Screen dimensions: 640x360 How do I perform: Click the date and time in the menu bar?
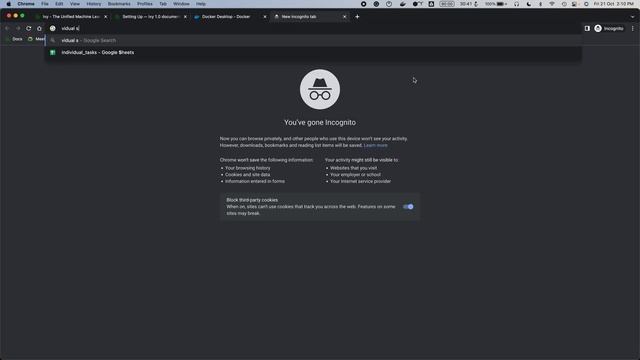[x=613, y=4]
